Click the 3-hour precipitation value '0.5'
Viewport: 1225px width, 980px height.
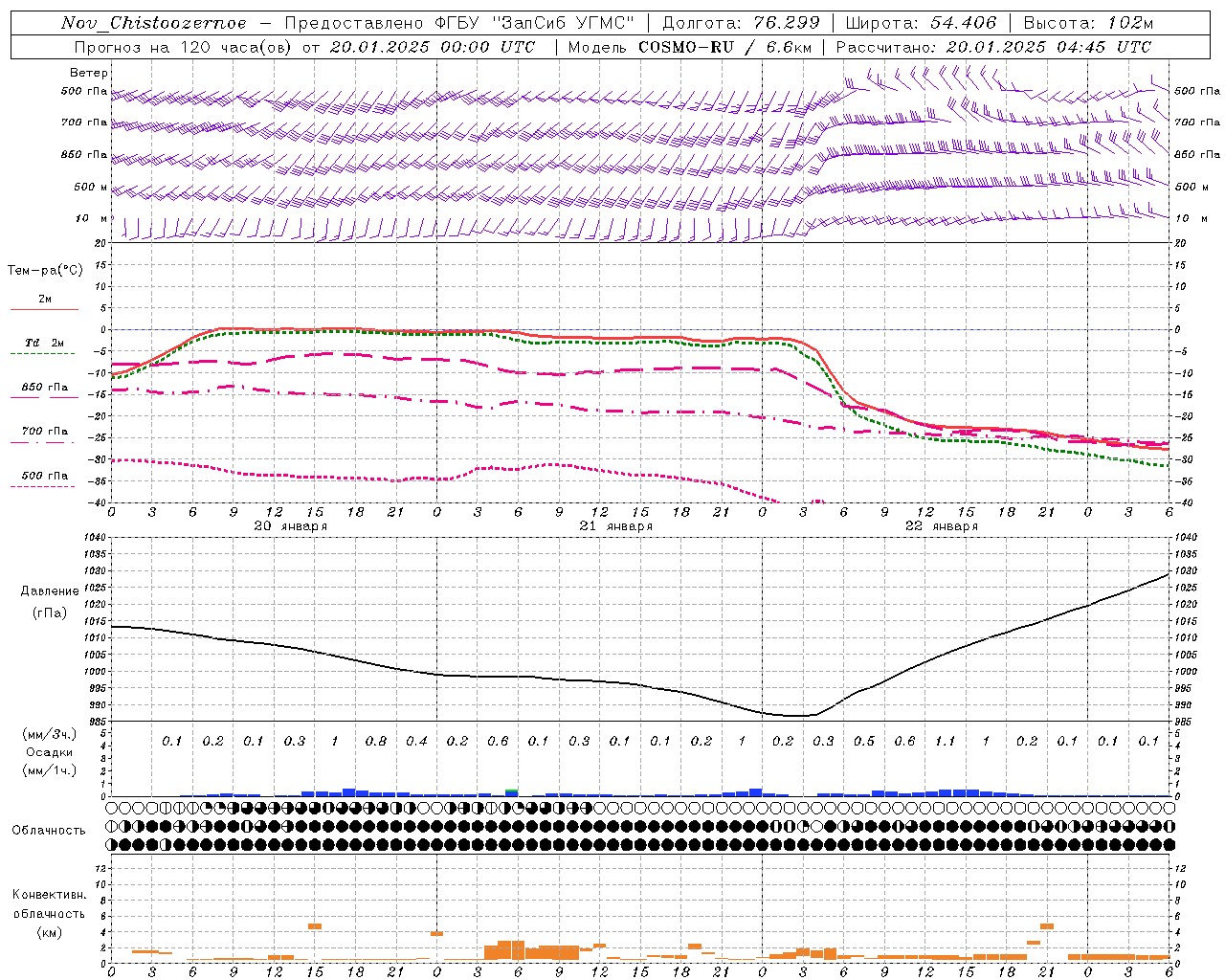(x=864, y=741)
